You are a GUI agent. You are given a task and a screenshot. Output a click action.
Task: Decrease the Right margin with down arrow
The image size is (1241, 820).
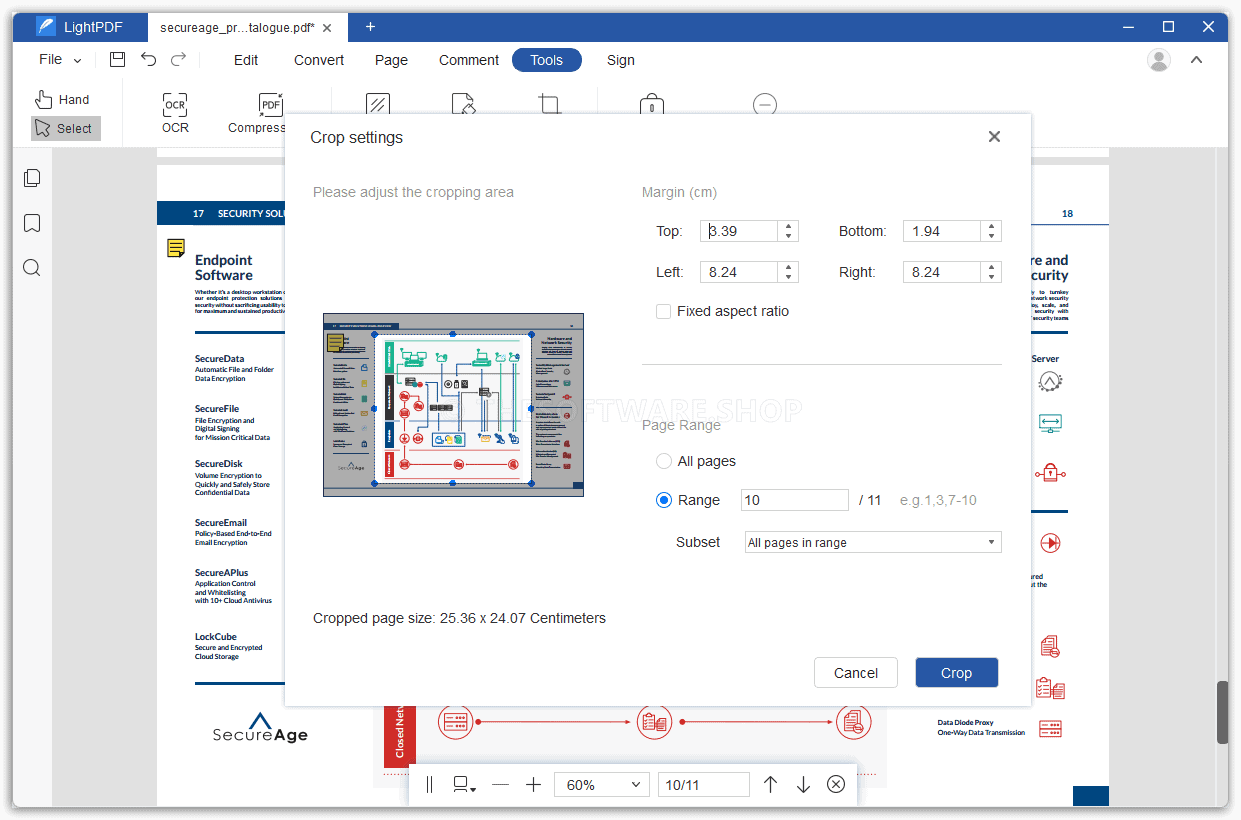991,277
